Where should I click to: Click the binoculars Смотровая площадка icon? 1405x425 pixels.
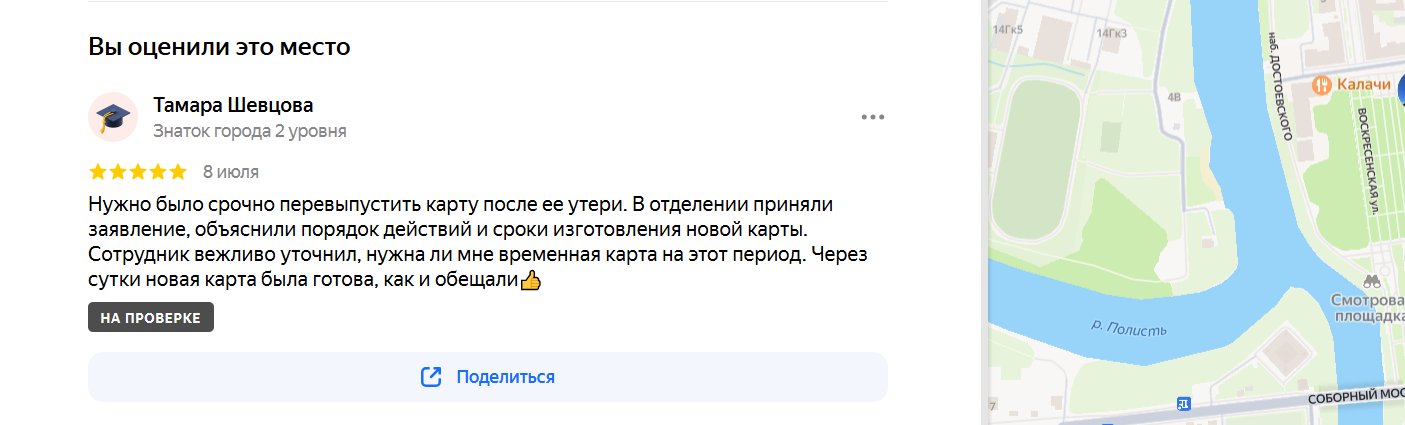(1372, 282)
